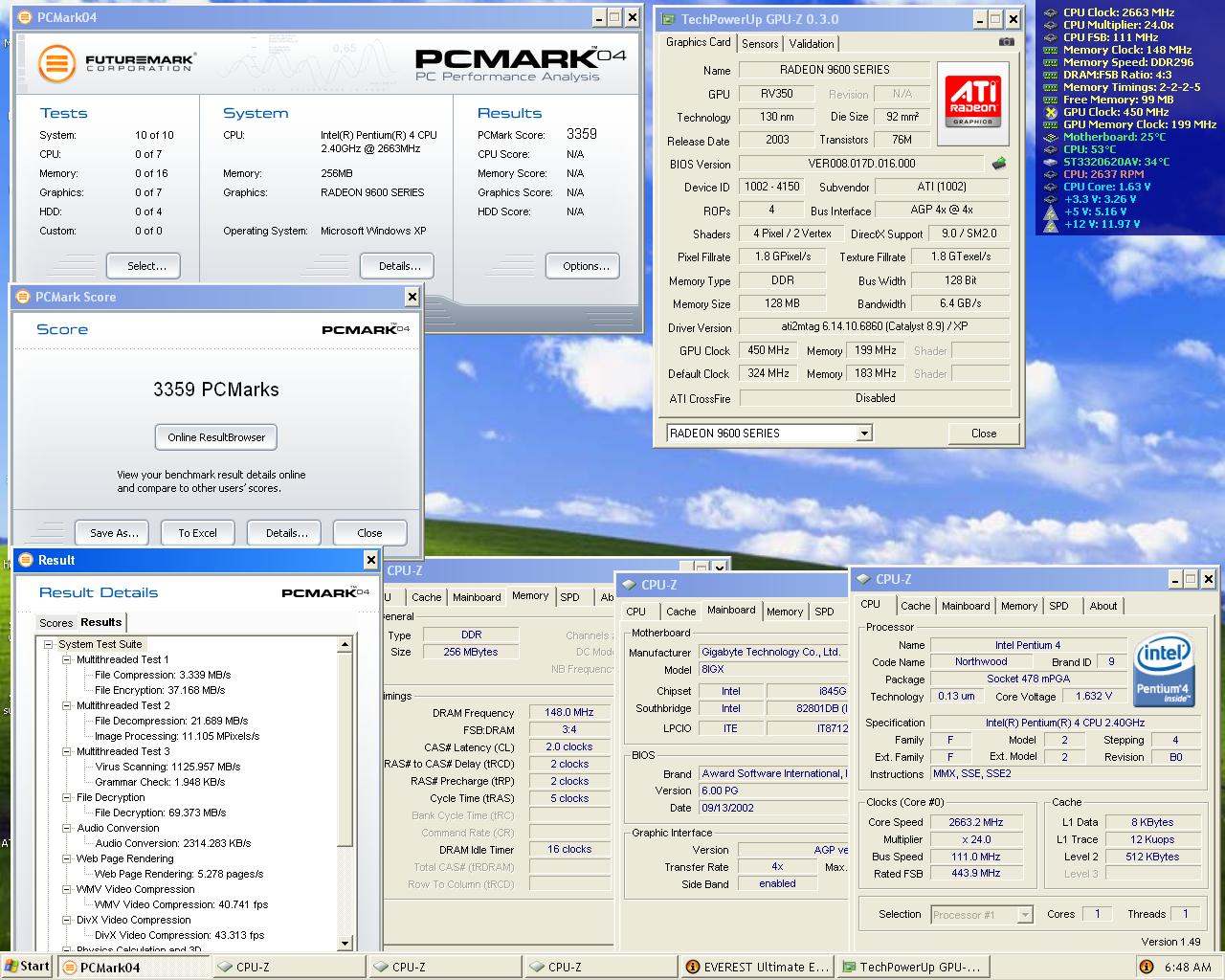Click Details... in PCMark Score window
Viewport: 1225px width, 980px height.
(286, 533)
